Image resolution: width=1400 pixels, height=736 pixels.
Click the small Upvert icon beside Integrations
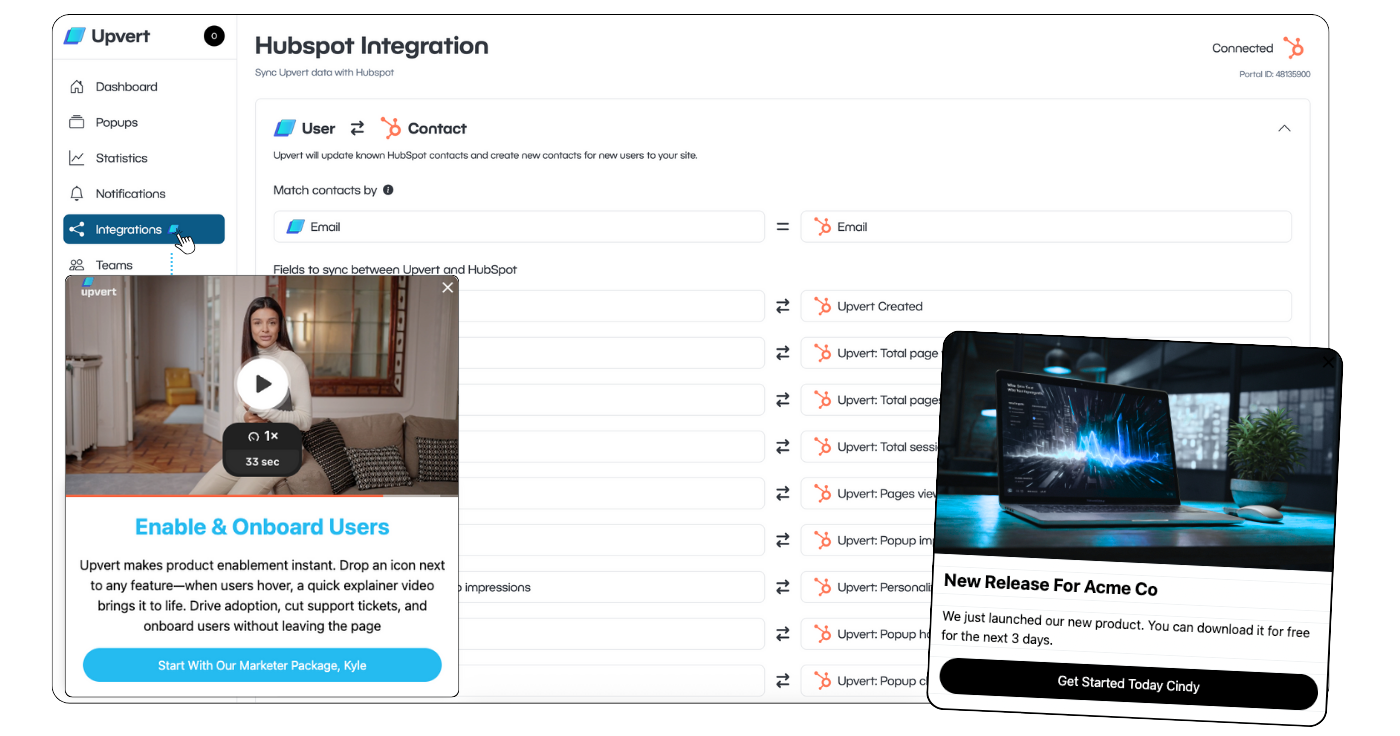[x=174, y=229]
